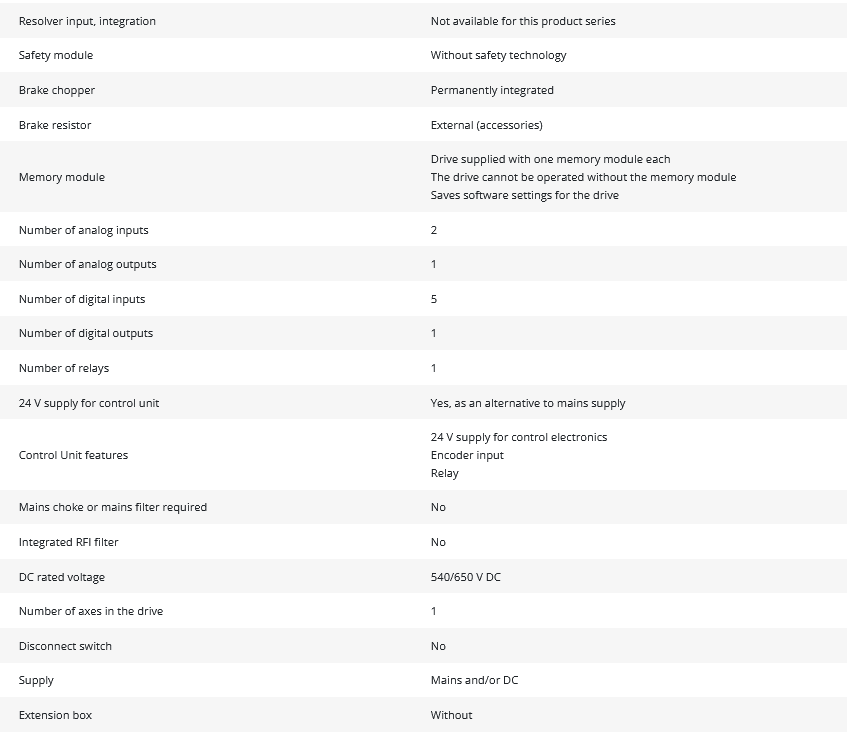The height and width of the screenshot is (735, 849).
Task: Select the "Without safety technology" value text
Action: 498,55
